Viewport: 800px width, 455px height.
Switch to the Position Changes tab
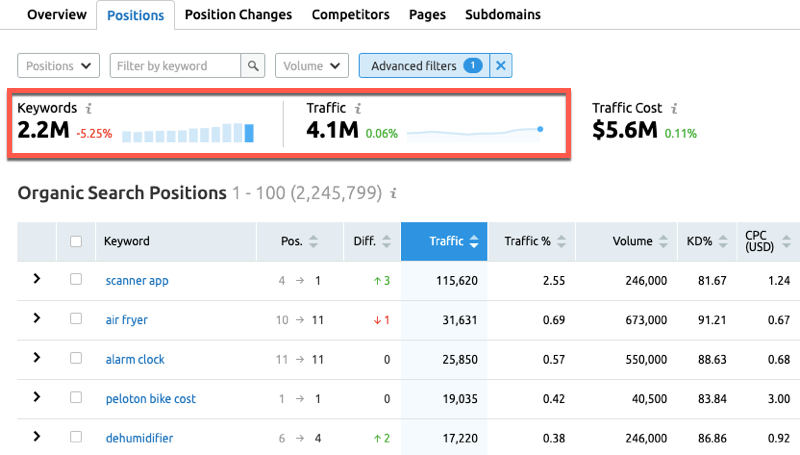pyautogui.click(x=238, y=15)
